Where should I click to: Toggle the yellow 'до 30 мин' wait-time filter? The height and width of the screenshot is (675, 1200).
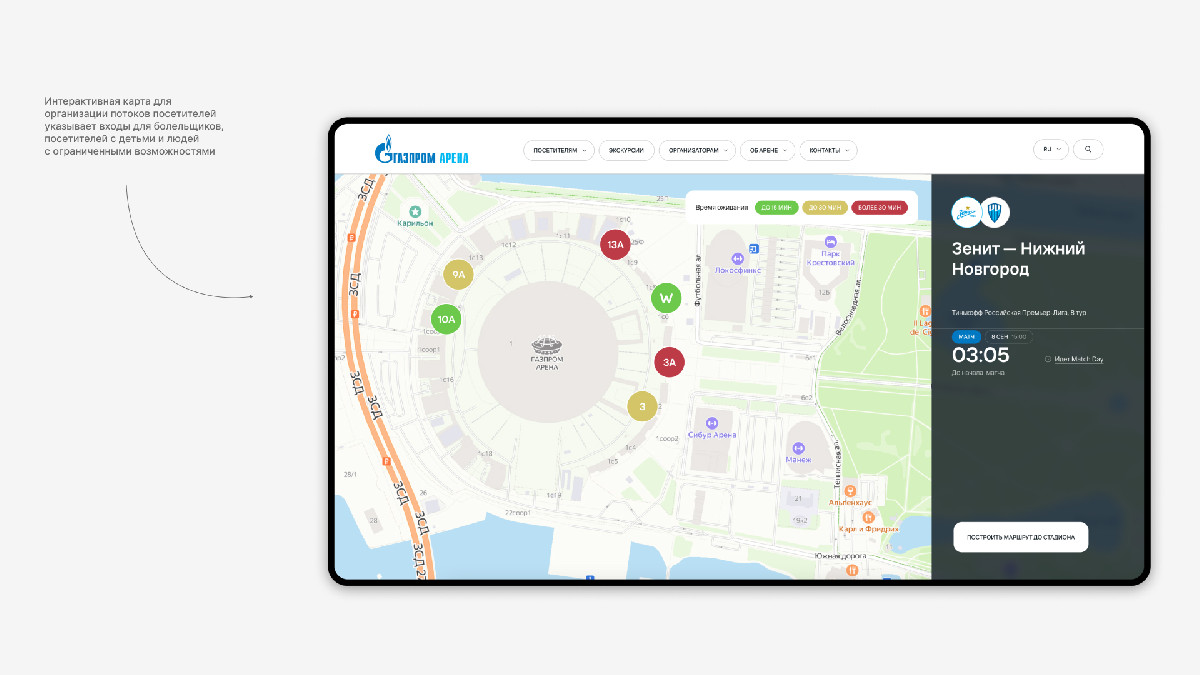coord(825,207)
